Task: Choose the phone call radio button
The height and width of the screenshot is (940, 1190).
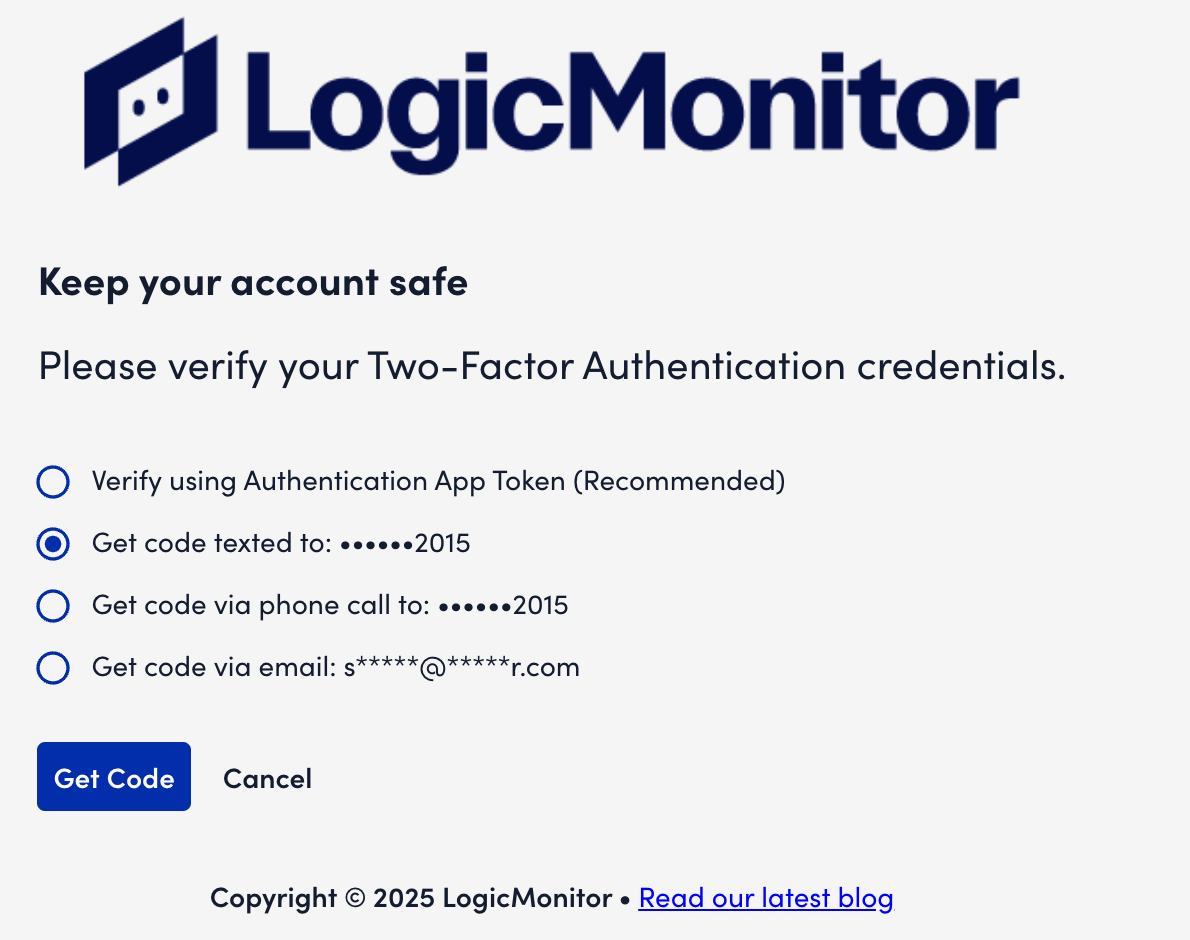Action: coord(53,606)
